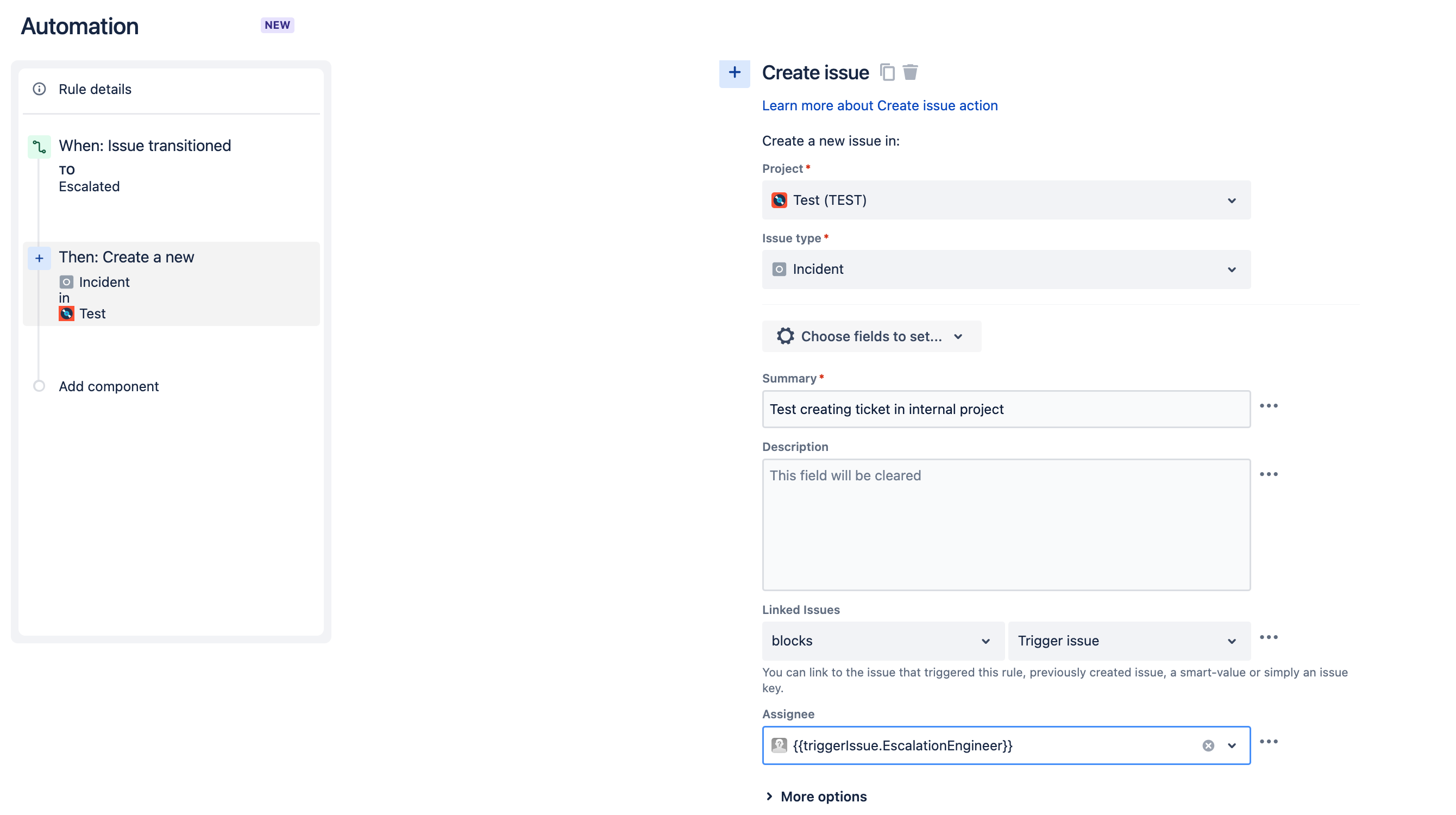Open the Project dropdown showing Test (TEST)
This screenshot has width=1456, height=815.
[1006, 200]
